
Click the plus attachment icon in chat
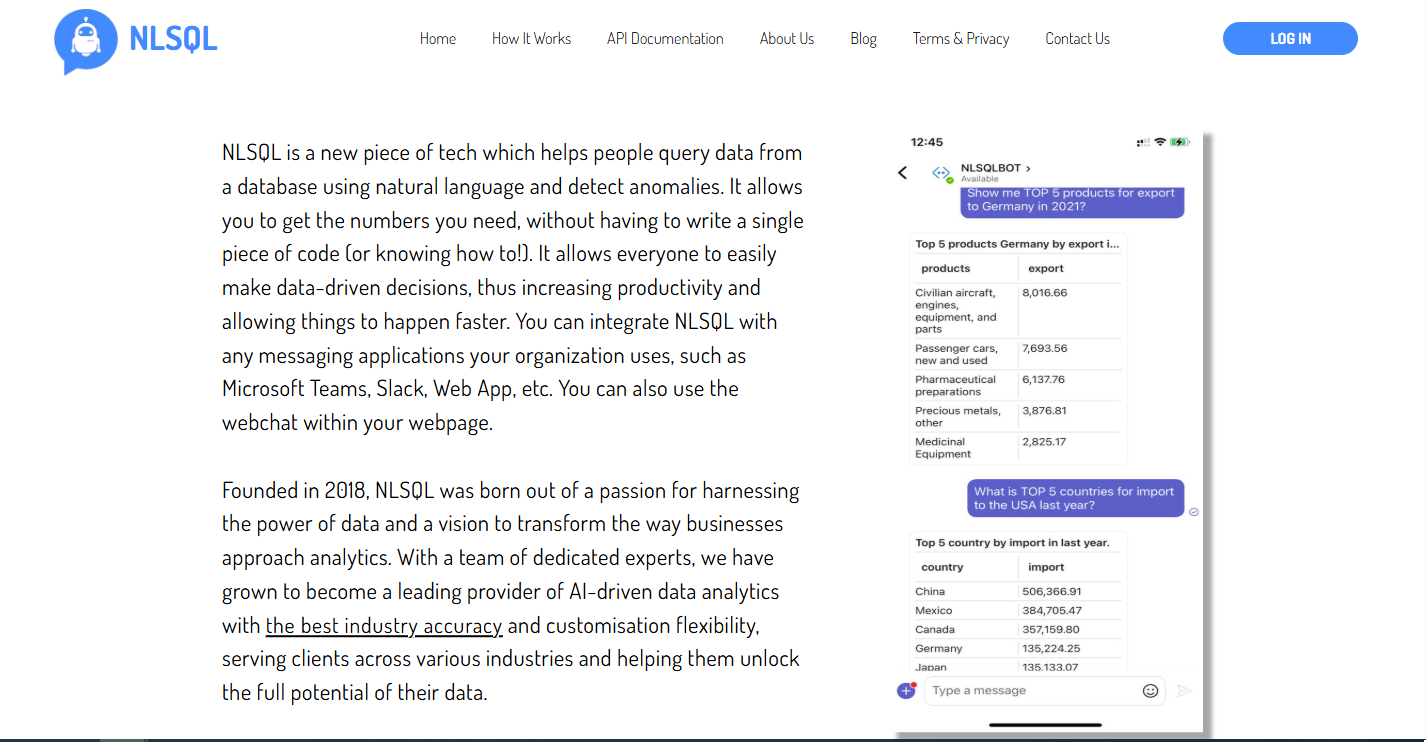pos(906,690)
